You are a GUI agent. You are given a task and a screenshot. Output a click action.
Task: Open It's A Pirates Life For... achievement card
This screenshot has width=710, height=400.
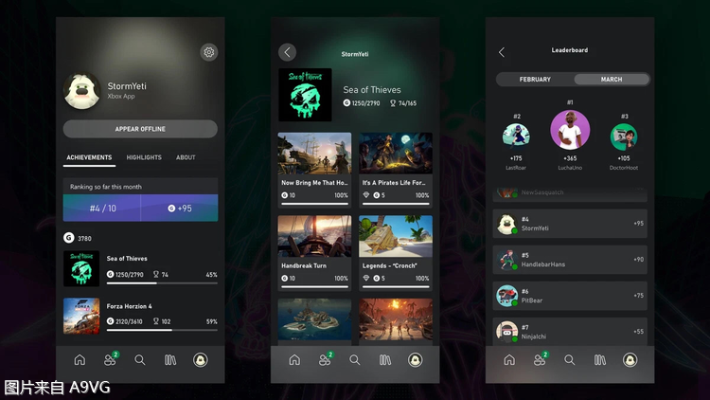(x=396, y=170)
